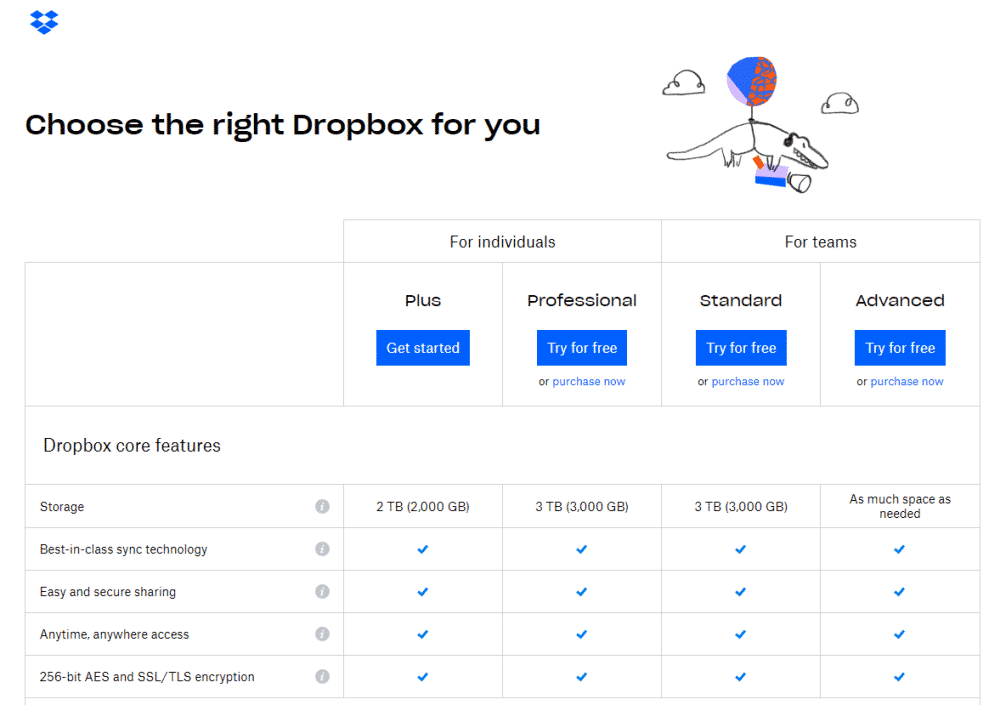Click Professional checkmark for AES encryption
Viewport: 1000px width, 705px height.
tap(582, 677)
